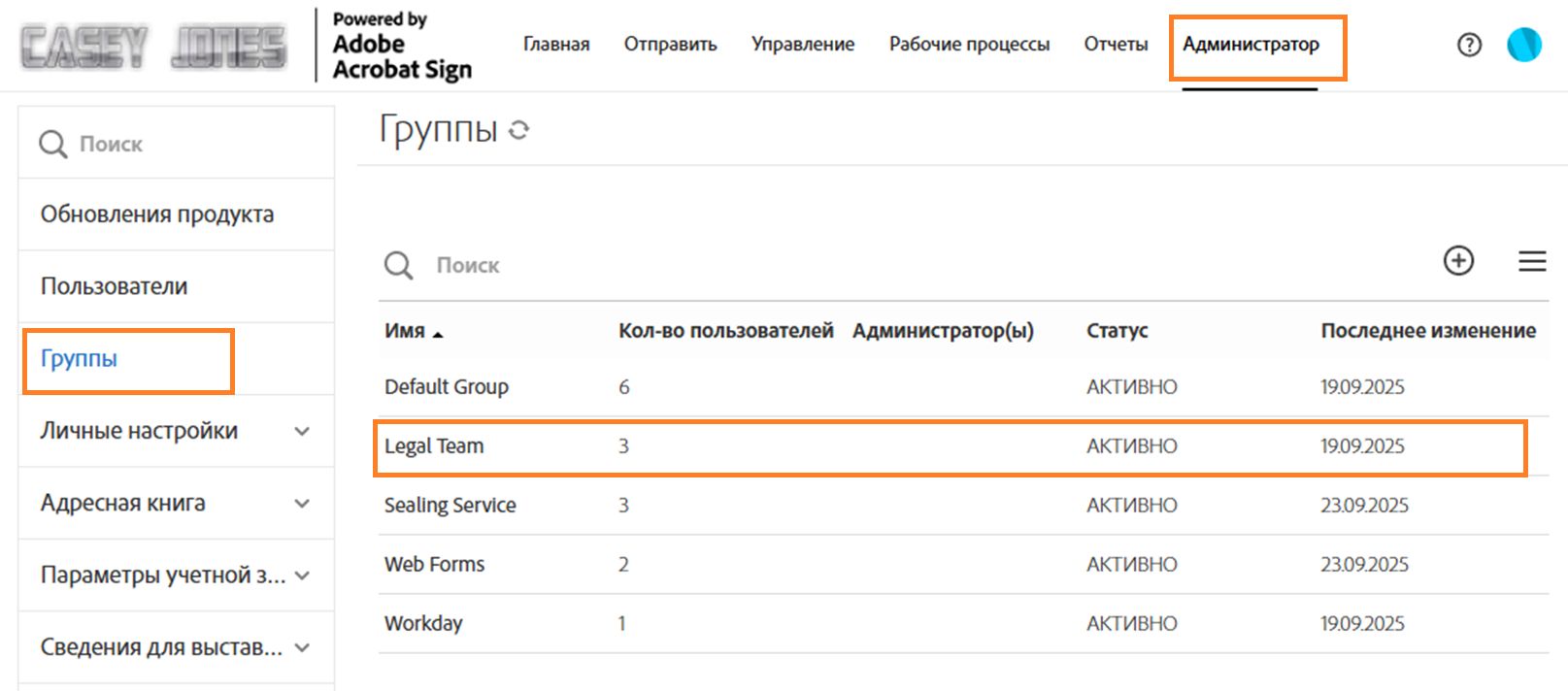Expand Сведения для выставления section
Image resolution: width=1568 pixels, height=691 pixels.
pos(302,648)
